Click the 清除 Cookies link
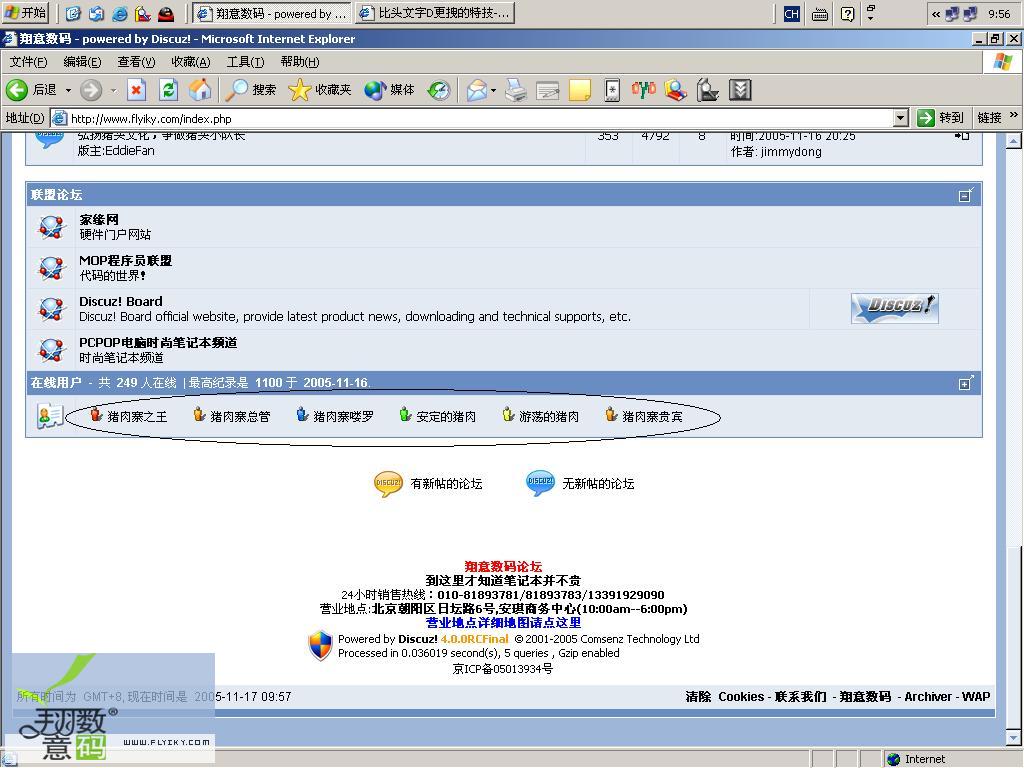Image resolution: width=1024 pixels, height=768 pixels. 725,697
